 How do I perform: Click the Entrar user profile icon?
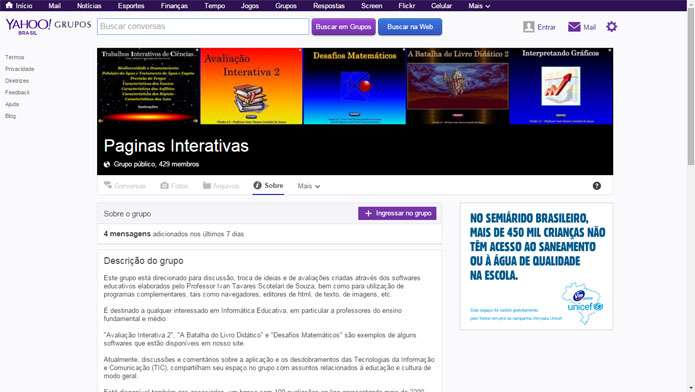click(528, 27)
